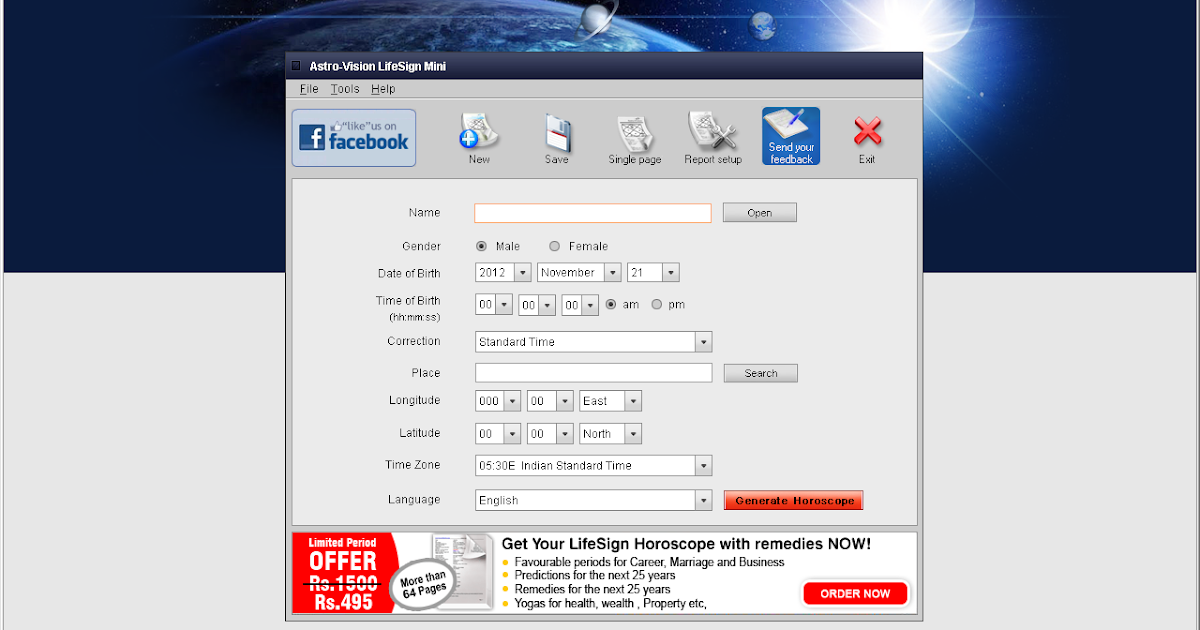Click the Search button beside Place
The width and height of the screenshot is (1200, 630).
(x=760, y=373)
